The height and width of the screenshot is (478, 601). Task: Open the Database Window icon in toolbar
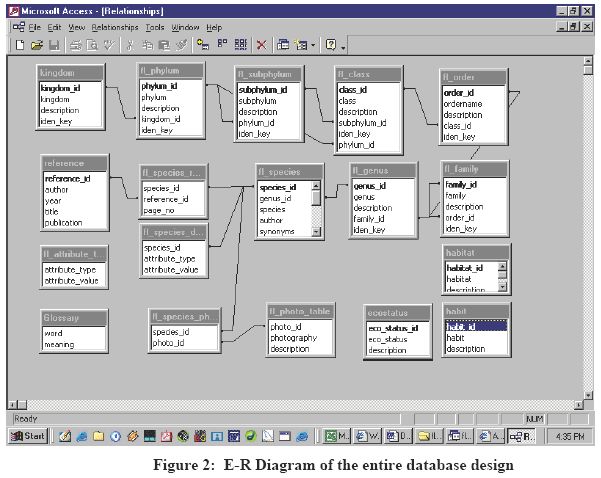tap(284, 45)
